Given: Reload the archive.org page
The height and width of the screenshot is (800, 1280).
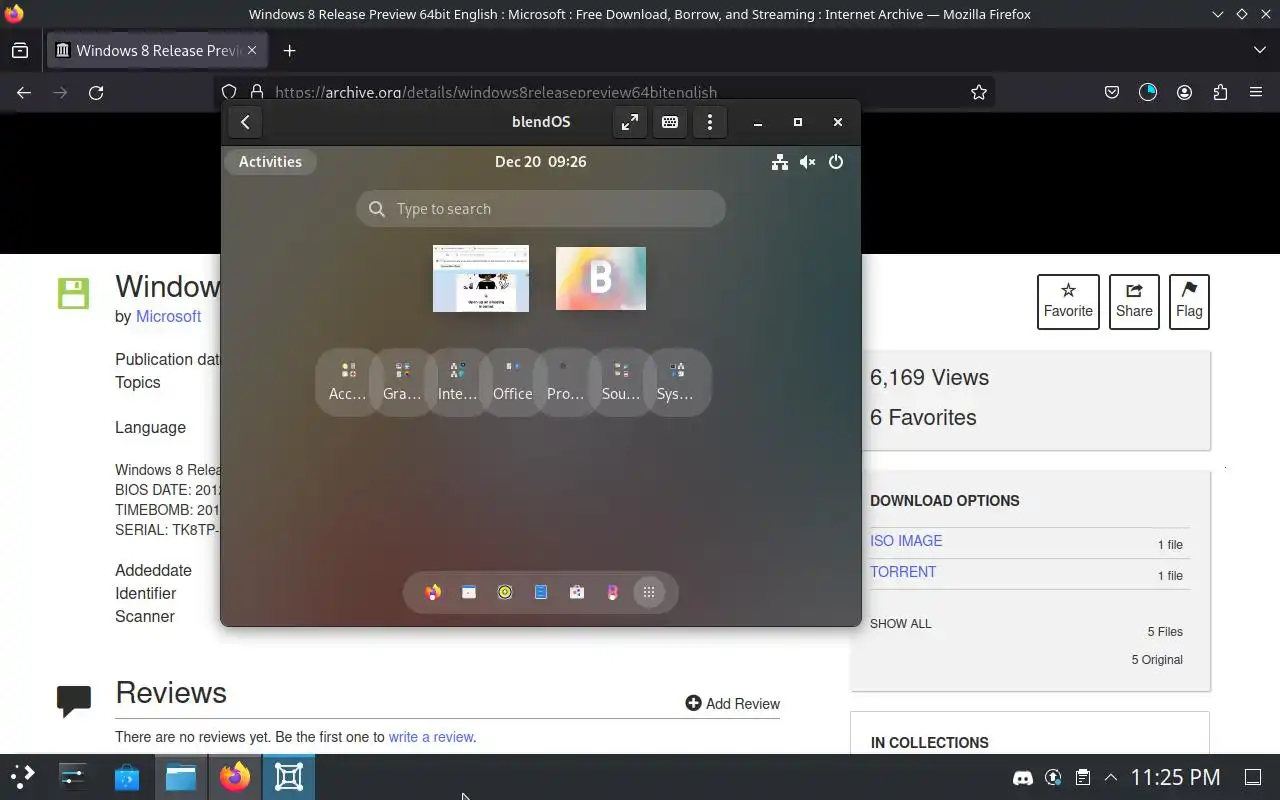Looking at the screenshot, I should 96,92.
